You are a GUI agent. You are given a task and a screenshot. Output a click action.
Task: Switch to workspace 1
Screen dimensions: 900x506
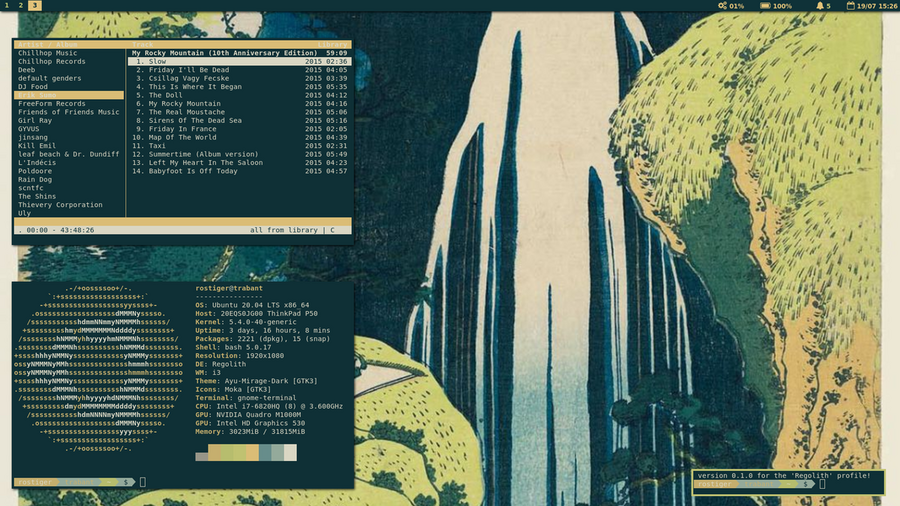click(7, 6)
